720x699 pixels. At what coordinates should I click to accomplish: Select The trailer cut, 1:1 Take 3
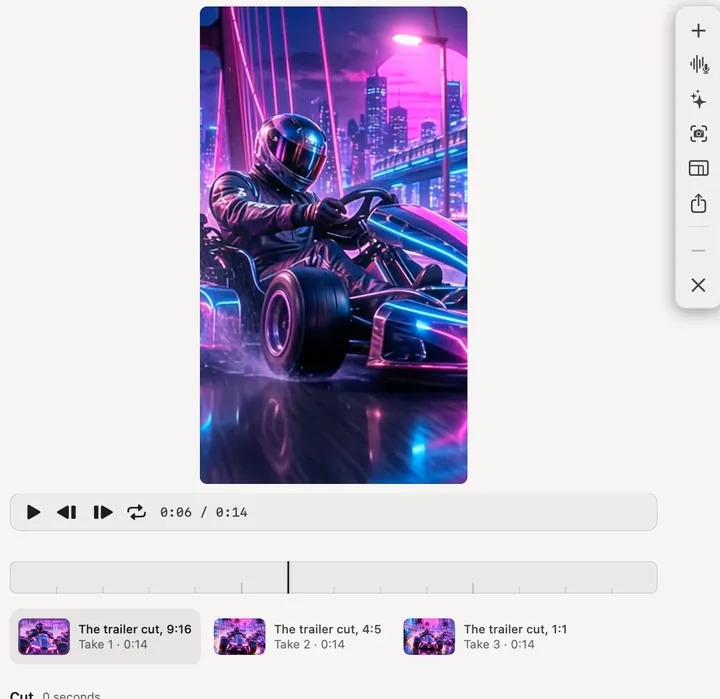point(485,636)
